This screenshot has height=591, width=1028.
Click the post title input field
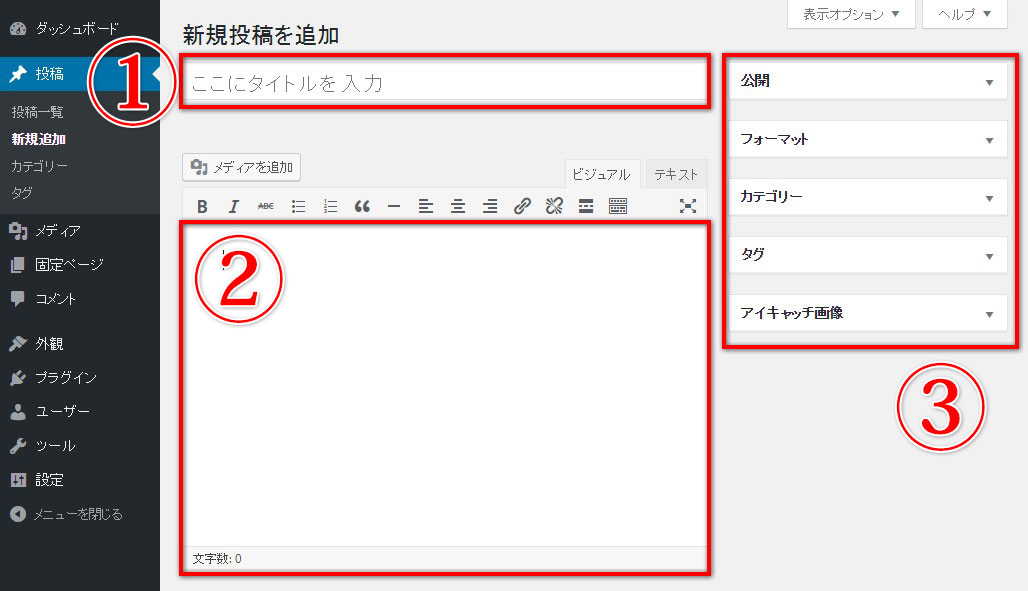pos(443,82)
